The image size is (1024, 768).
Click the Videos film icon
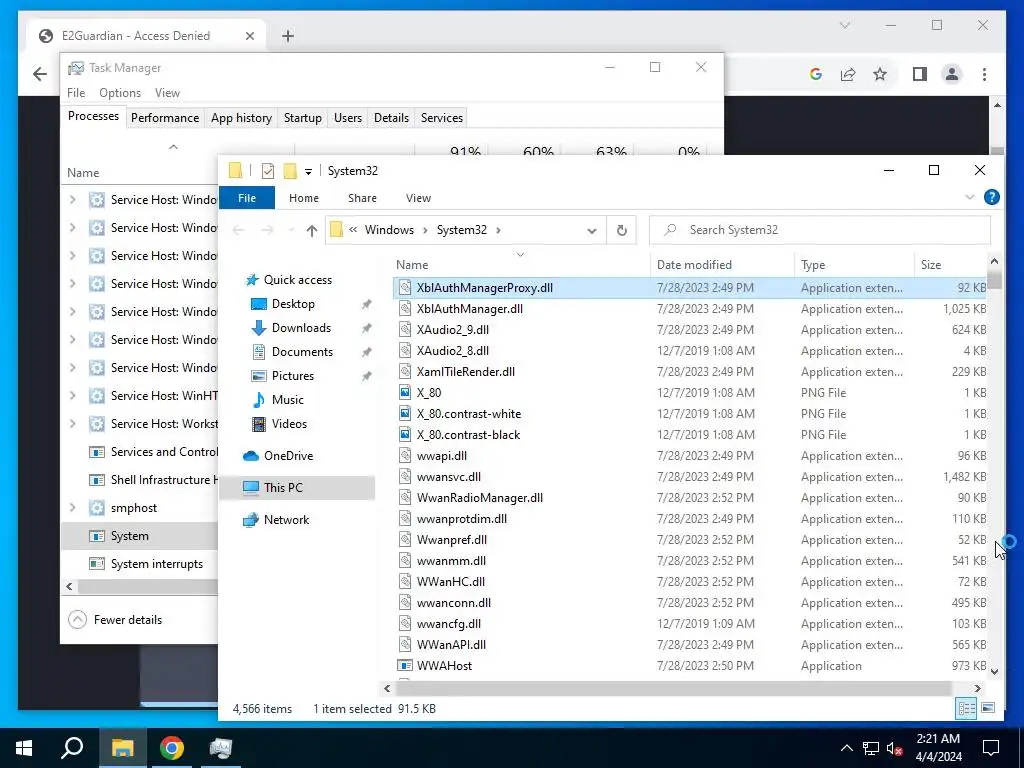point(259,424)
